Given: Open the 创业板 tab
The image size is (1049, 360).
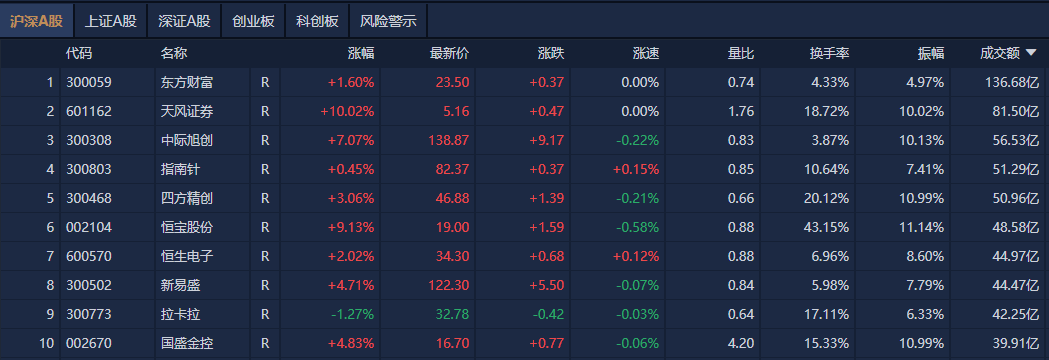Looking at the screenshot, I should tap(253, 21).
